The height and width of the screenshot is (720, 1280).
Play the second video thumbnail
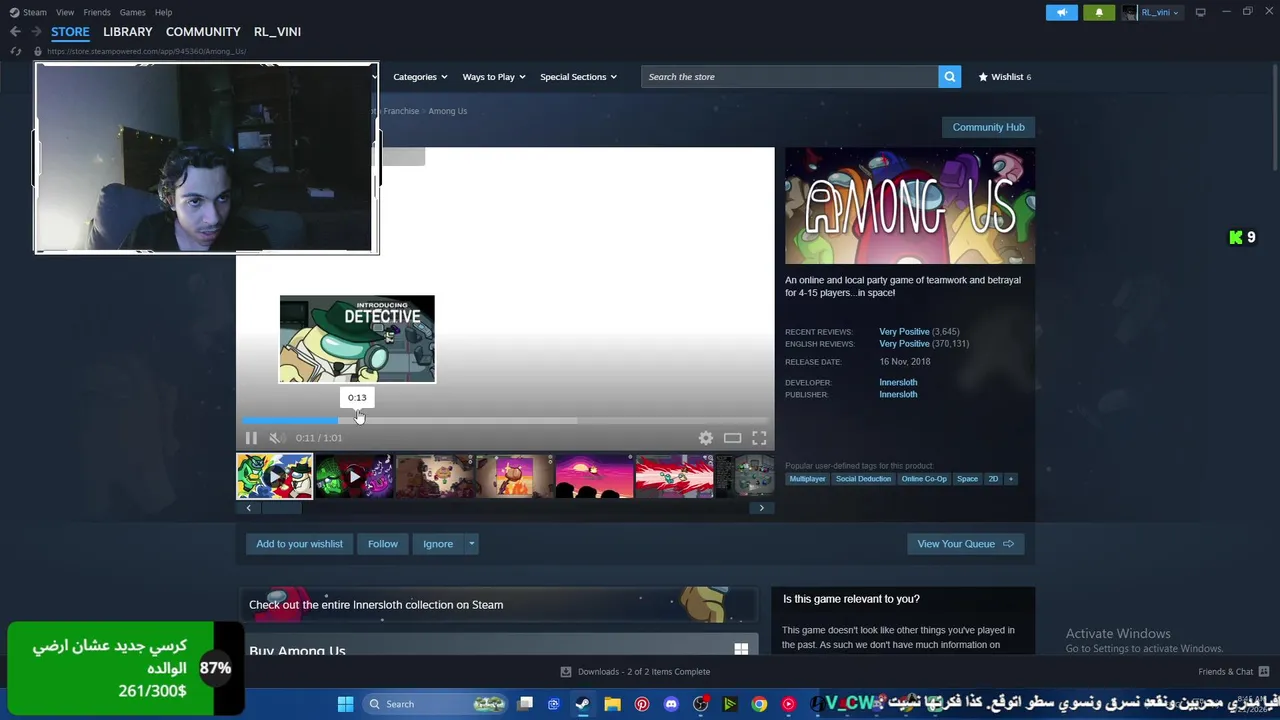pos(354,476)
